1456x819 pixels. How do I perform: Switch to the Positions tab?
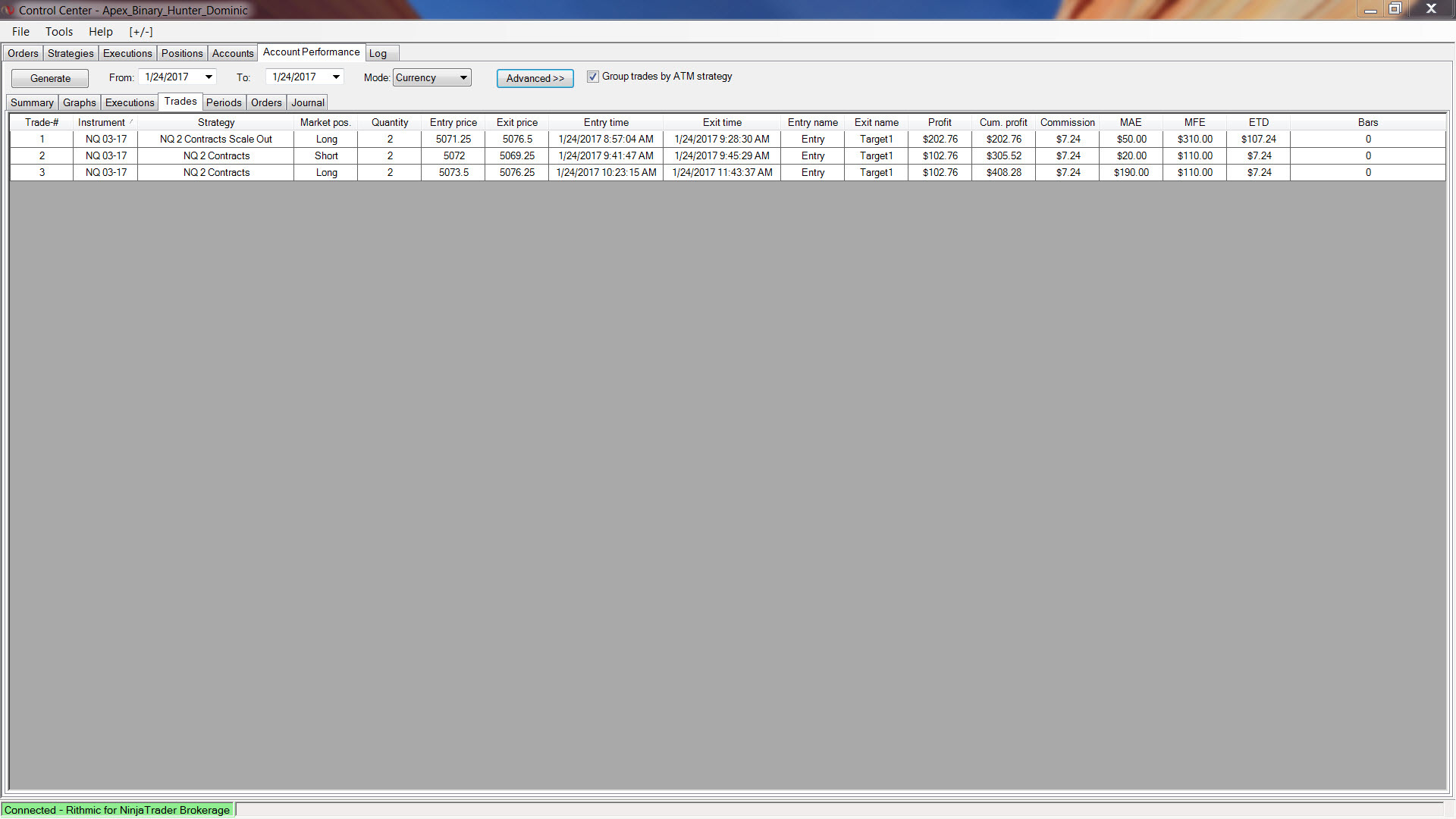(x=182, y=53)
